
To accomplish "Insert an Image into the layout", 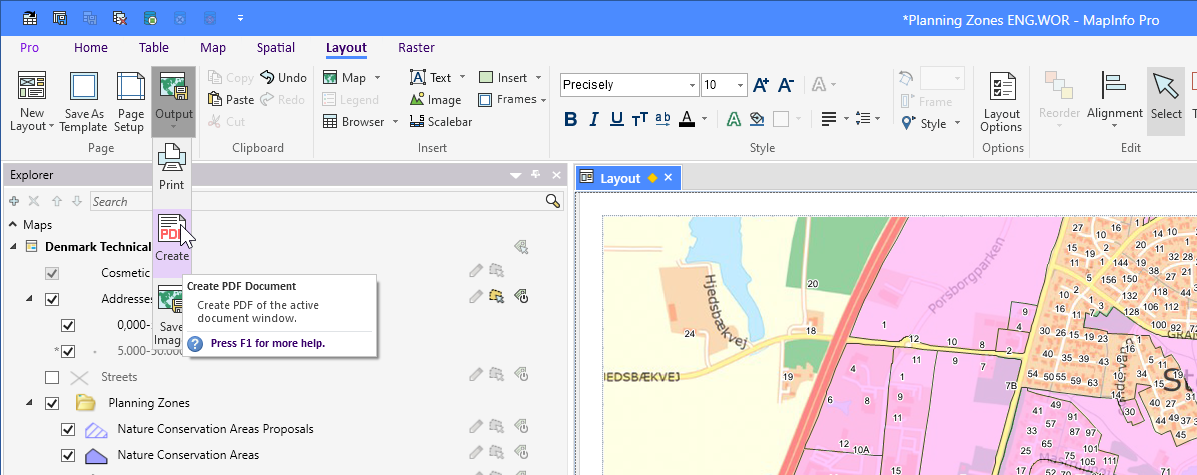I will click(436, 99).
